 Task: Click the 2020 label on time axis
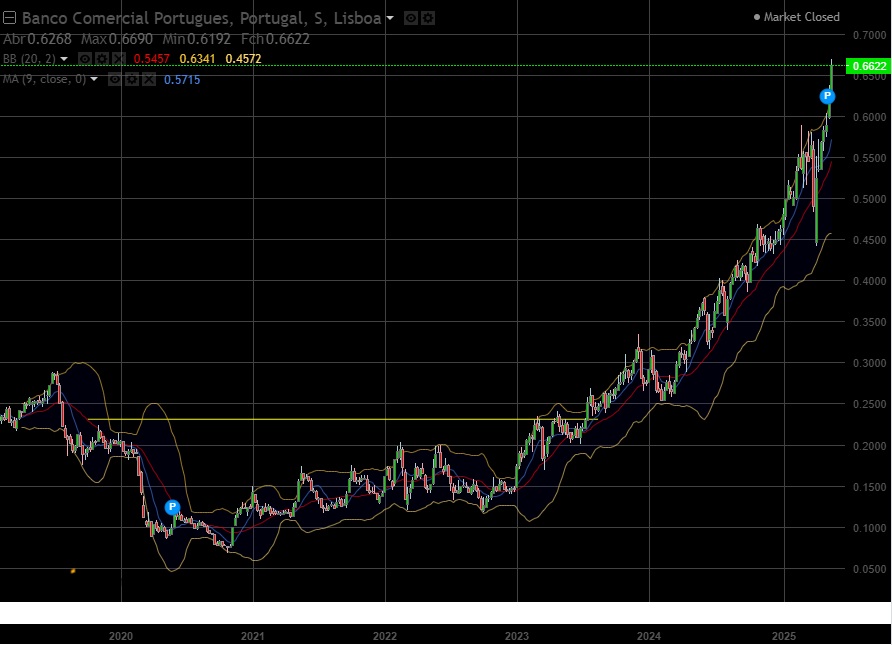(x=121, y=636)
